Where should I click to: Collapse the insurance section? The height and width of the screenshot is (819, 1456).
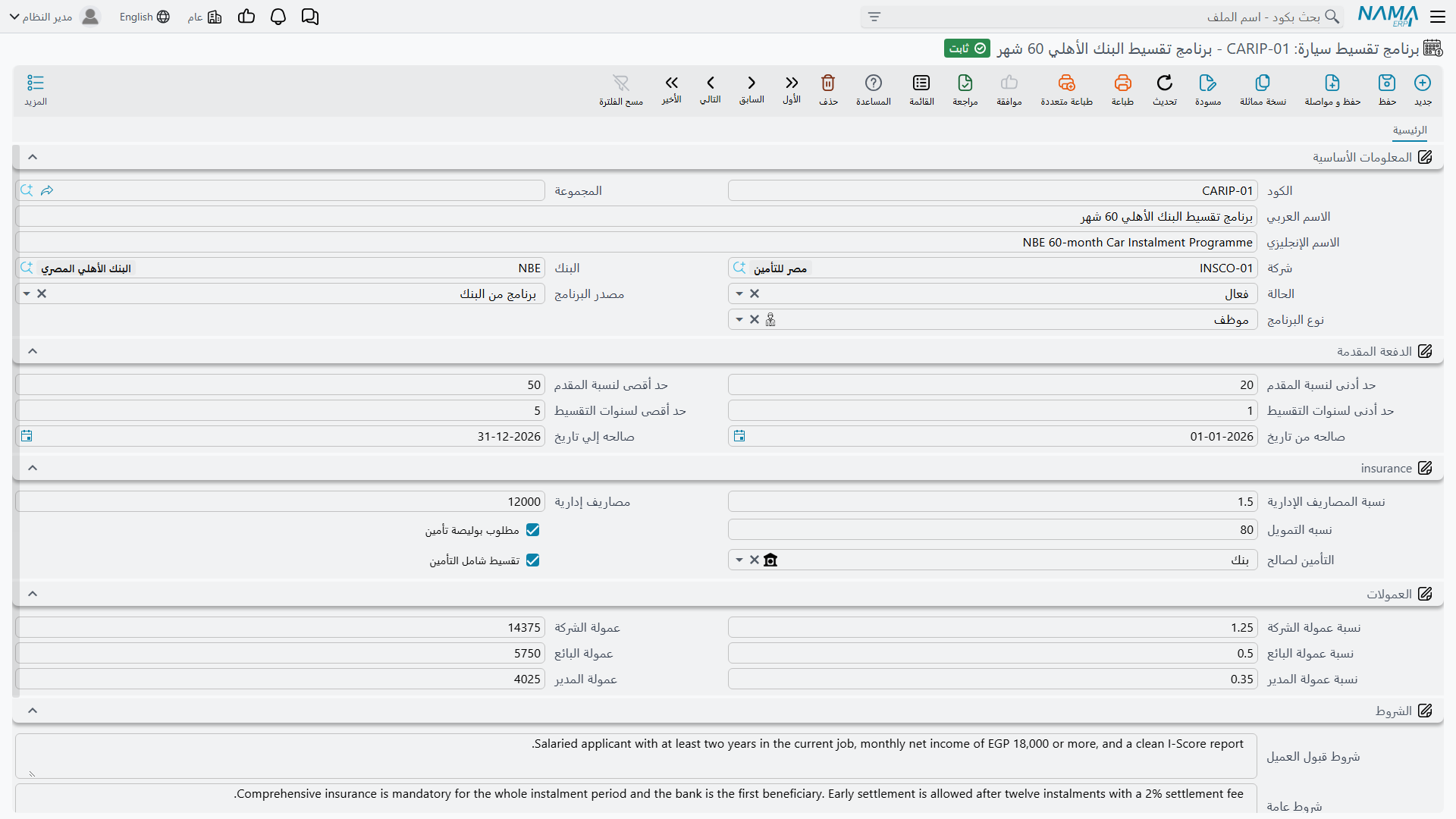pos(33,468)
